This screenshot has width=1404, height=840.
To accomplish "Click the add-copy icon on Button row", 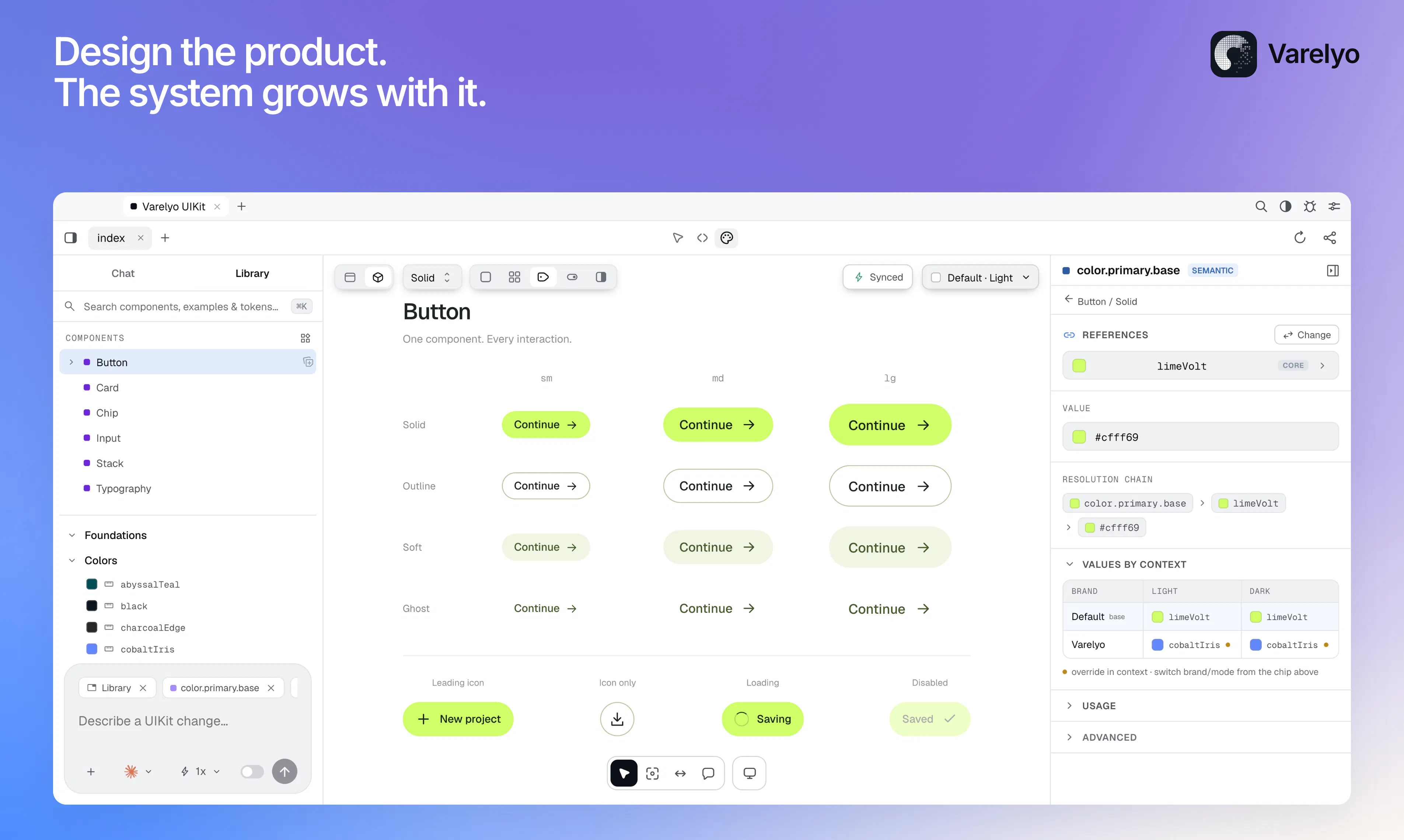I will [x=308, y=362].
